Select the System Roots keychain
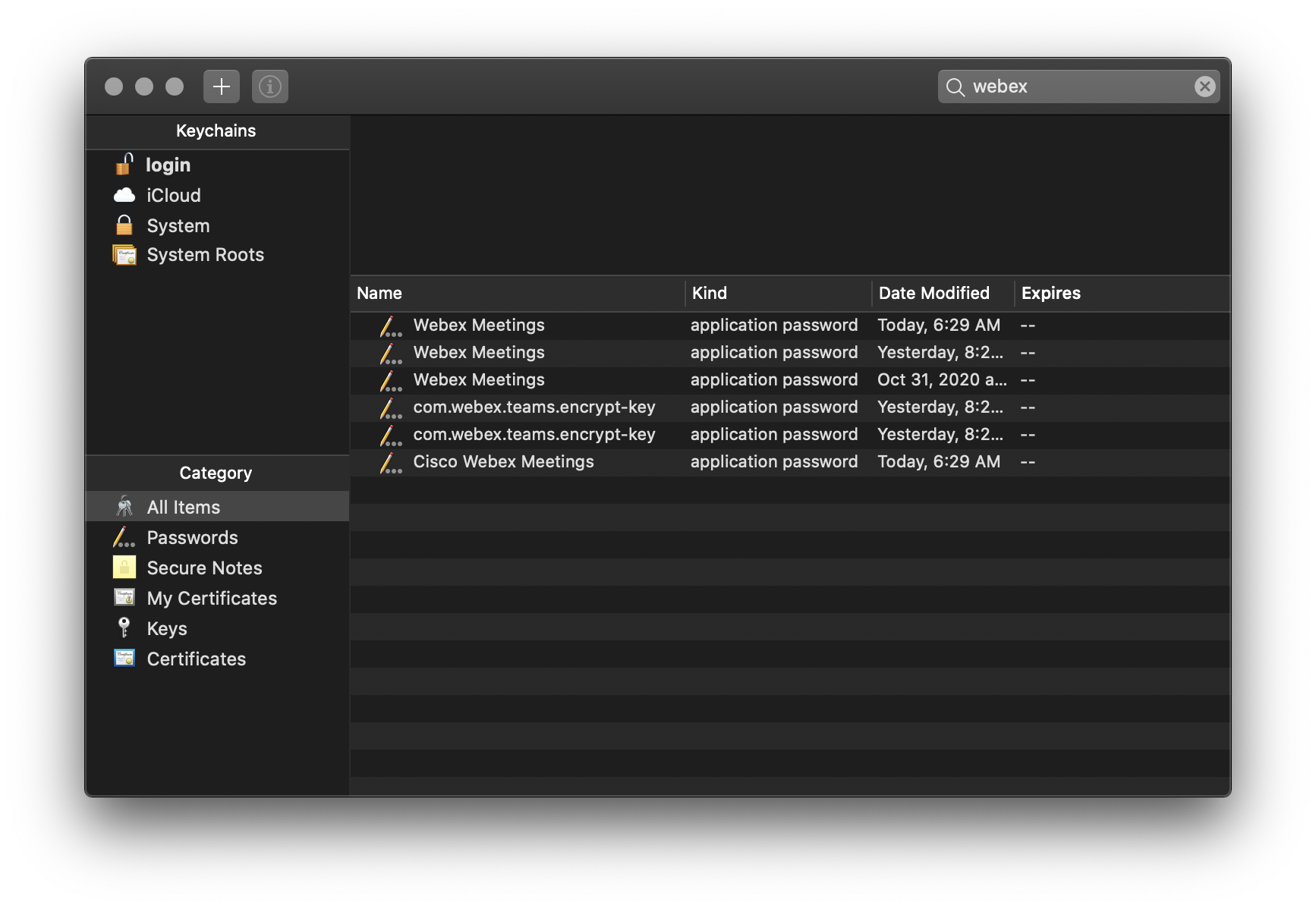The height and width of the screenshot is (909, 1316). [205, 254]
